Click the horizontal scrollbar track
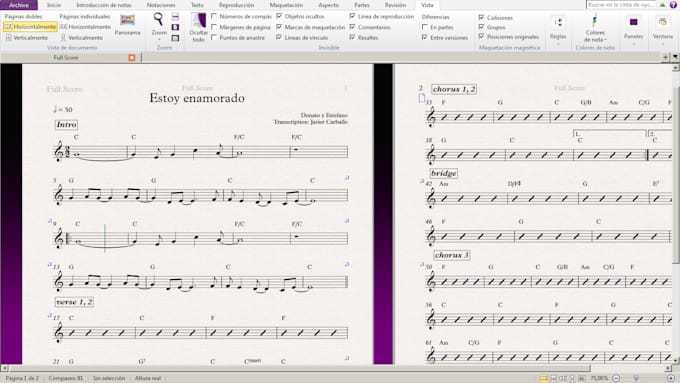The image size is (680, 383). point(336,368)
